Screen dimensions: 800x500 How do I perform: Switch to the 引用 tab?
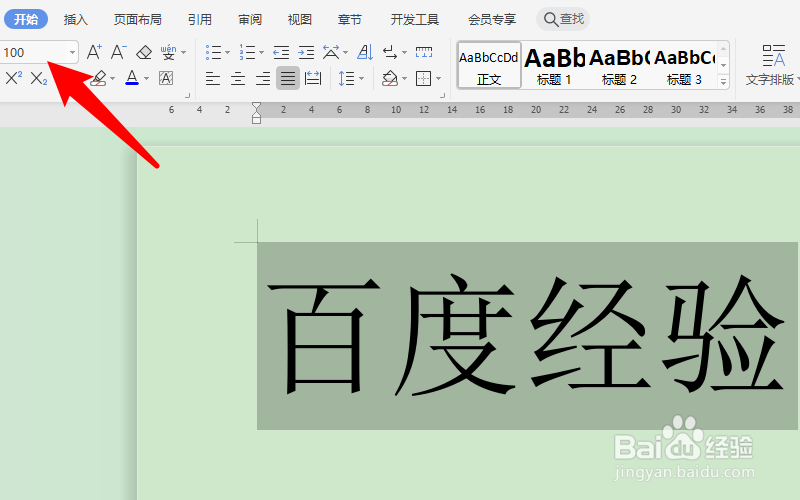(x=199, y=19)
